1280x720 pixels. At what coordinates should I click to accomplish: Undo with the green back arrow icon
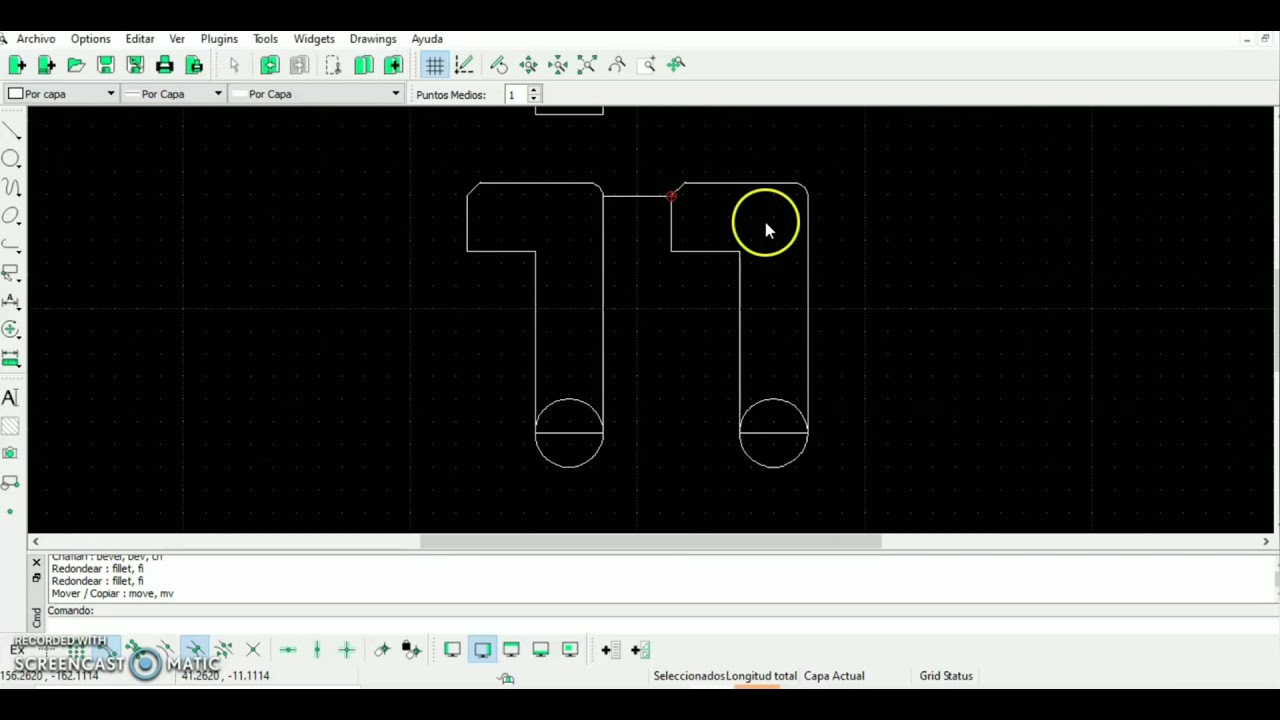pos(269,65)
